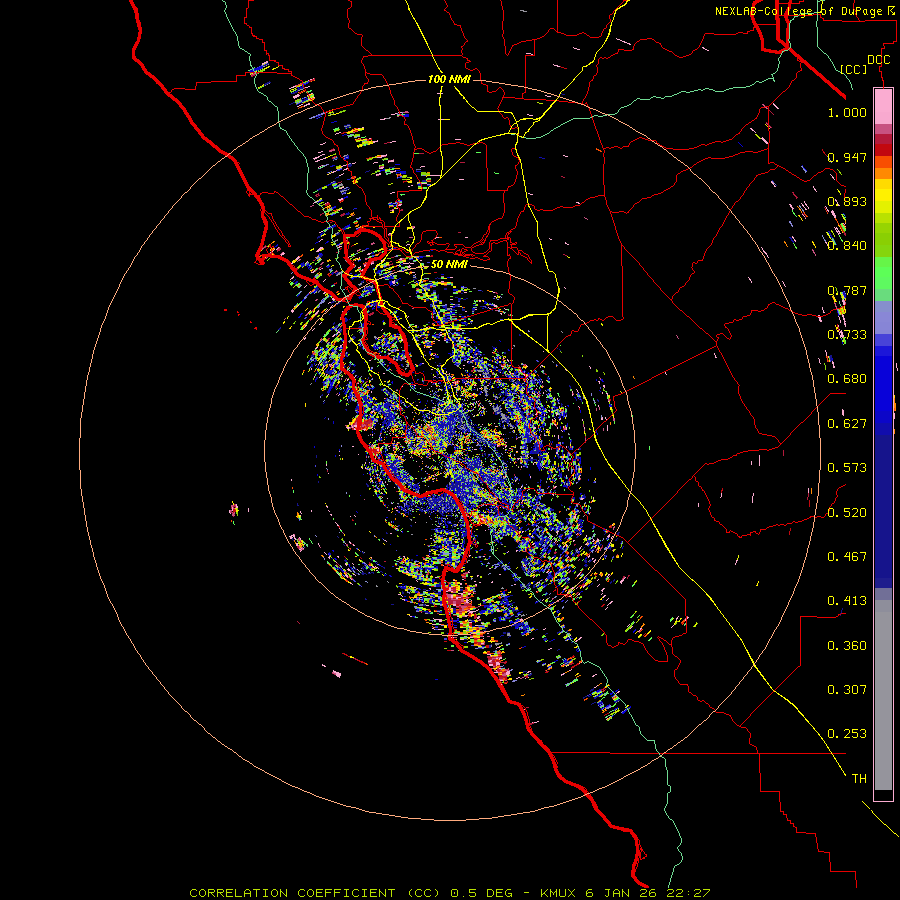
Task: Click the 1.000 scale value
Action: [847, 112]
